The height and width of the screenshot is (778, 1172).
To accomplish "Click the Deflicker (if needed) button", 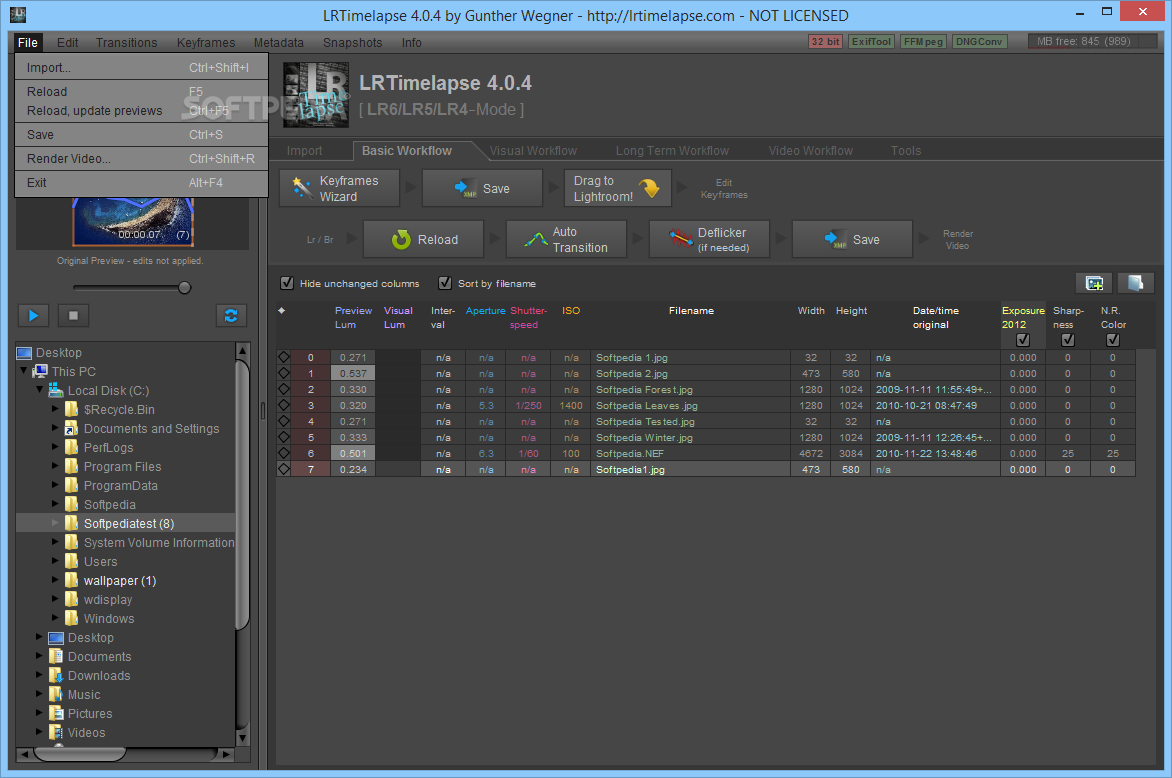I will coord(709,240).
